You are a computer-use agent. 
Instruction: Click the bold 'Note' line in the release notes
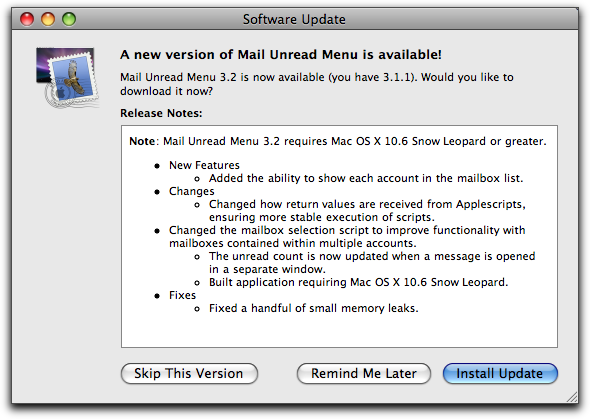click(338, 141)
